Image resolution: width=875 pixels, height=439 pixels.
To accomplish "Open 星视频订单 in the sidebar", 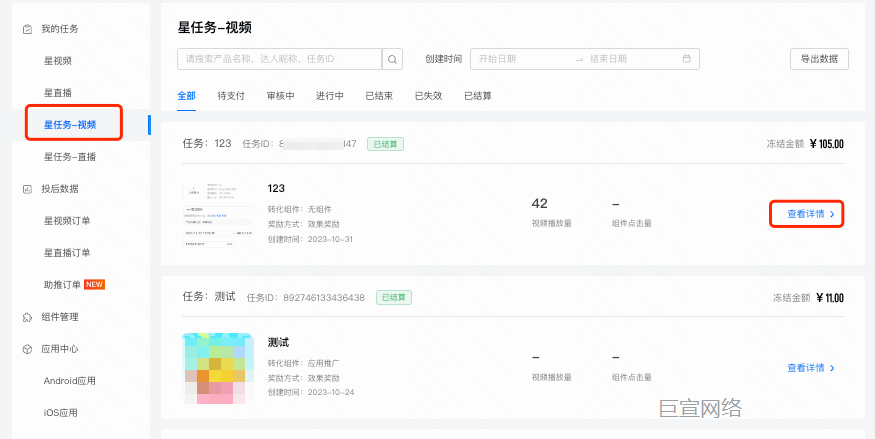I will [67, 221].
